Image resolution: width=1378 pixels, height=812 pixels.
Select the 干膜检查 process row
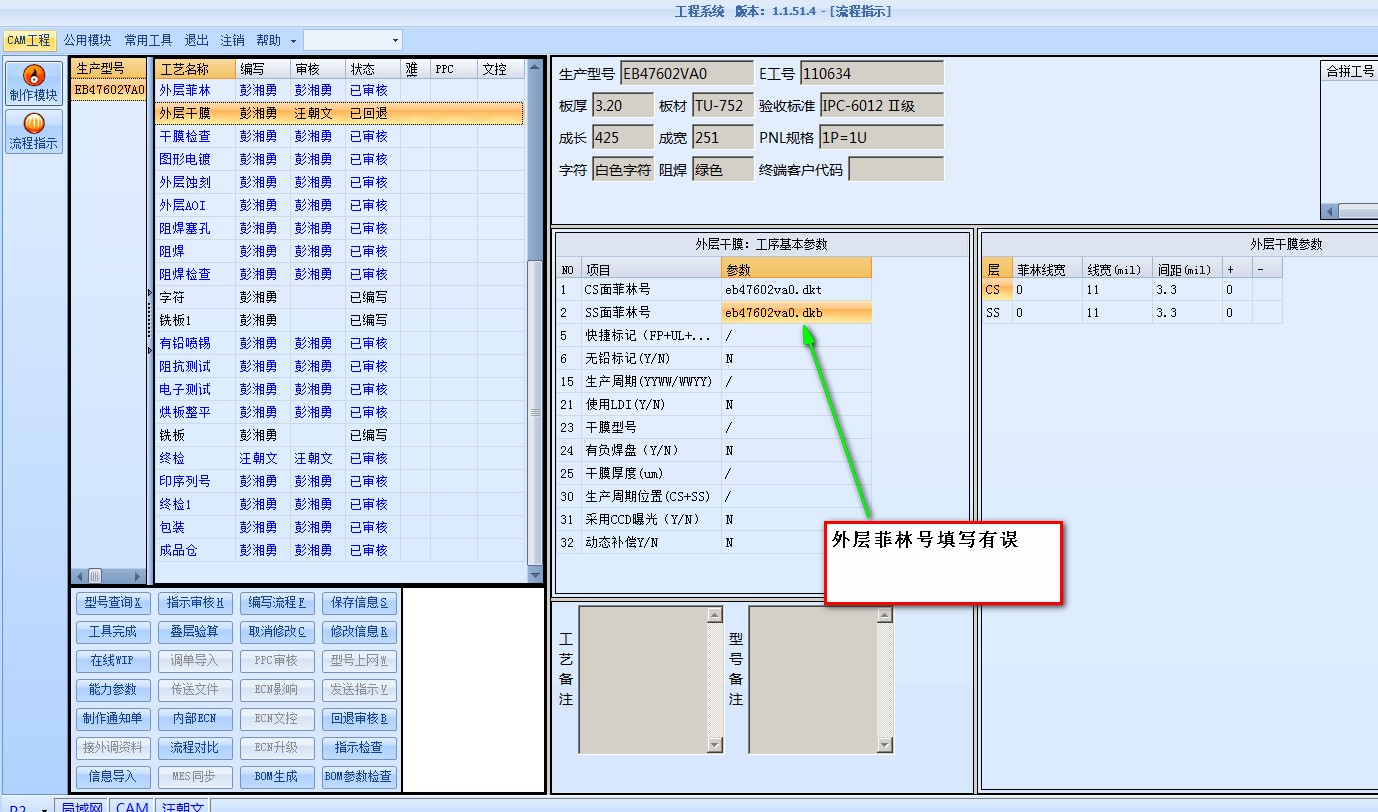coord(339,136)
